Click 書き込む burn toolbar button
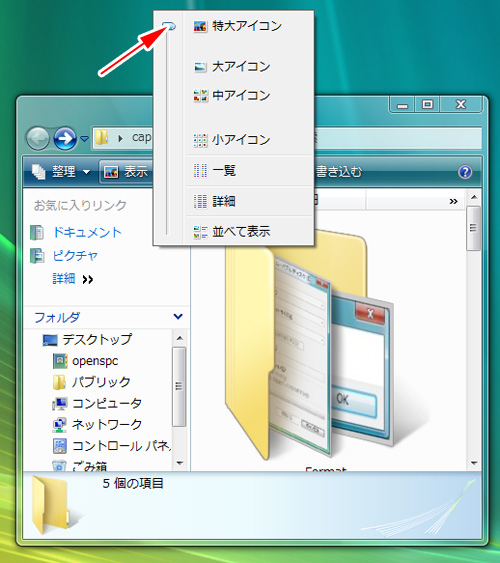The image size is (500, 563). pos(339,172)
